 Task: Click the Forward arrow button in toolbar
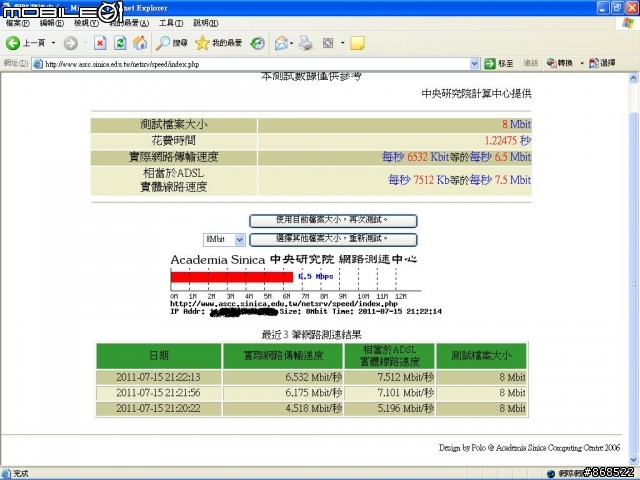coord(70,43)
